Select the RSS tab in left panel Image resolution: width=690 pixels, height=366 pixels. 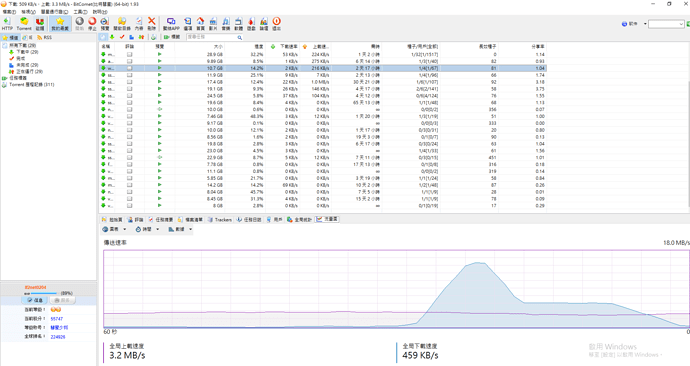(44, 38)
